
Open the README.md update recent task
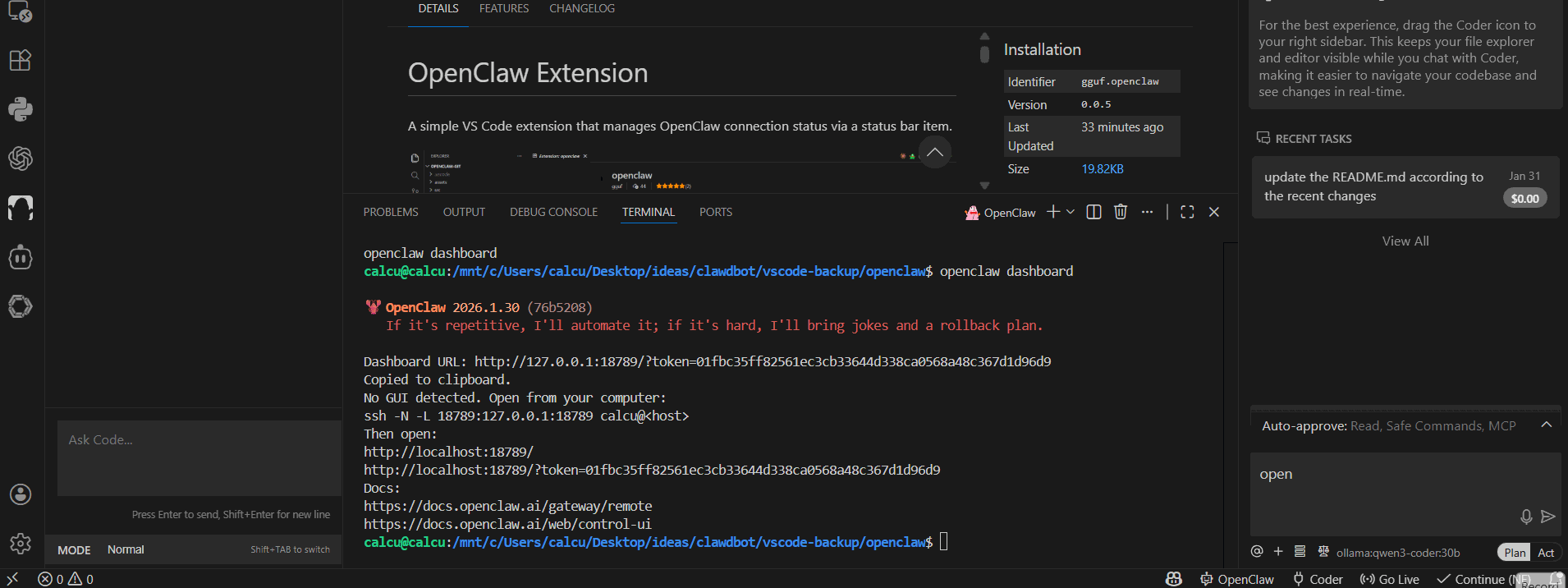coord(1405,187)
